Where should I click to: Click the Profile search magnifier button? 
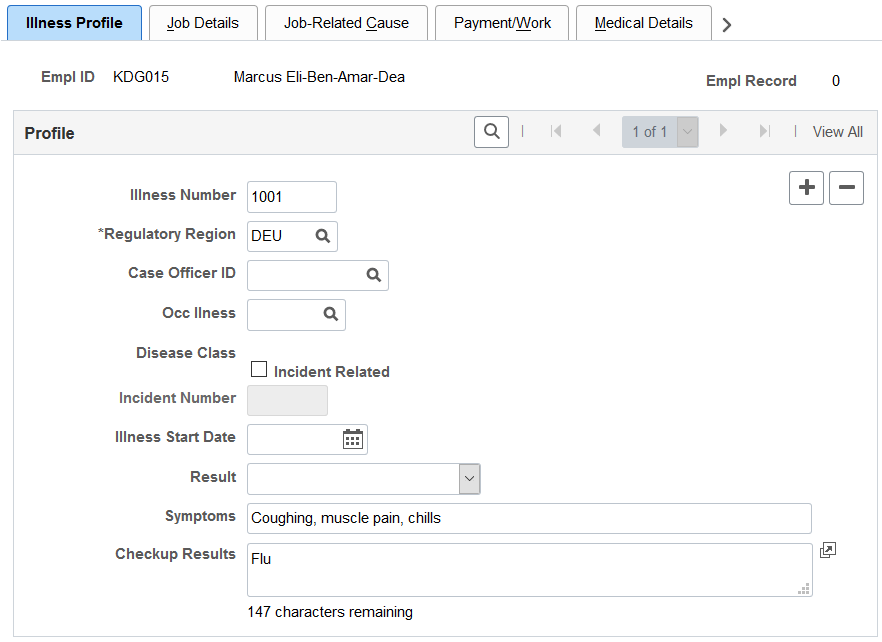tap(491, 132)
